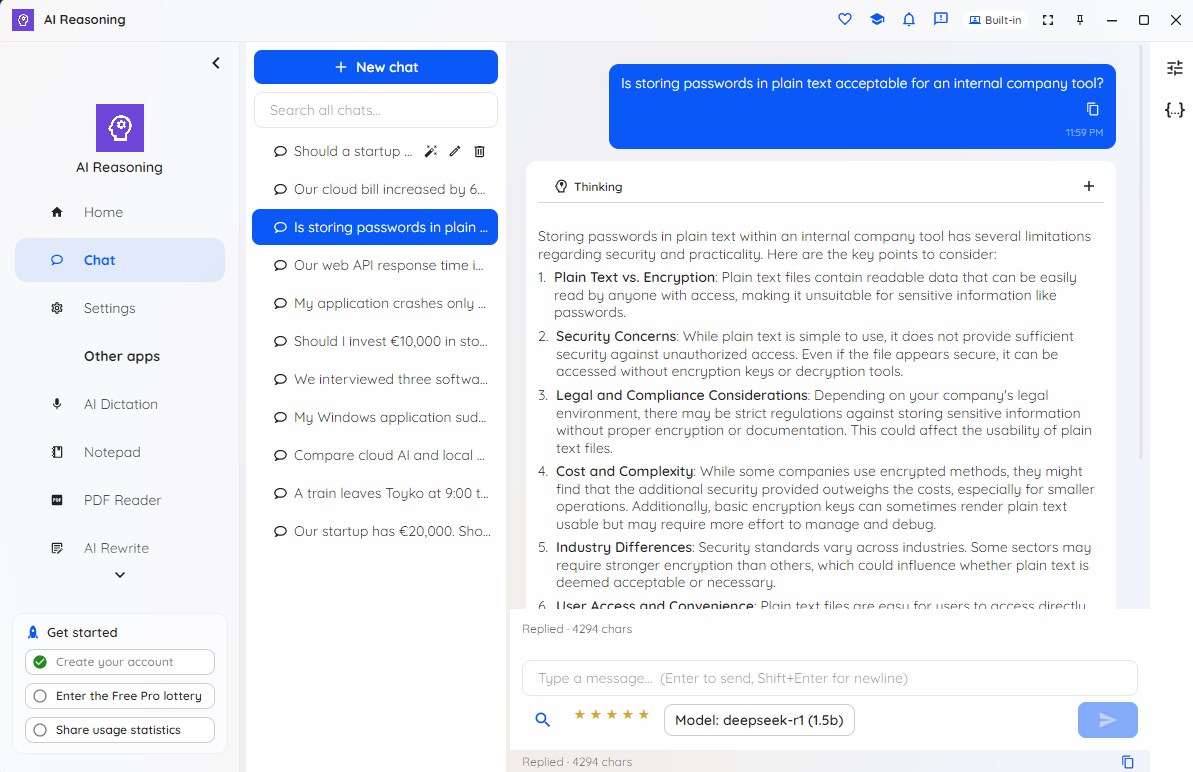Screen dimensions: 1193x772
Task: Open chat 'Compare cloud AI and local ...'
Action: click(x=376, y=456)
